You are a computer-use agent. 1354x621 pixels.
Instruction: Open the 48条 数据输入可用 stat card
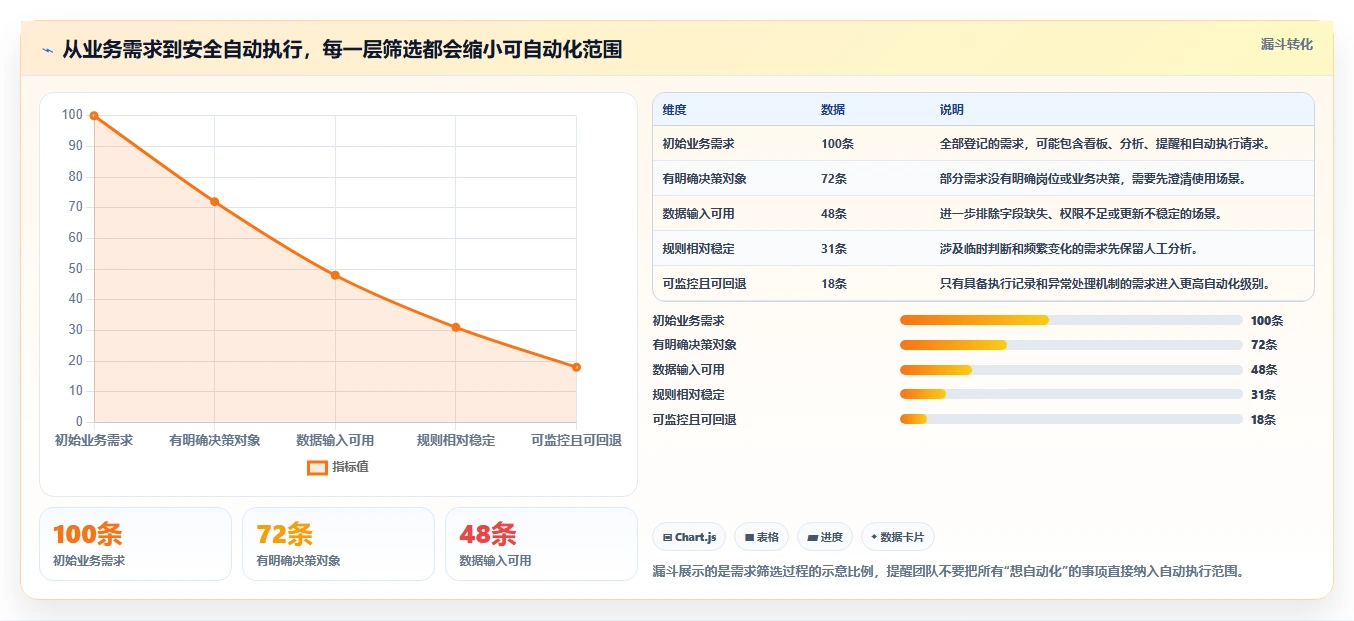(541, 544)
